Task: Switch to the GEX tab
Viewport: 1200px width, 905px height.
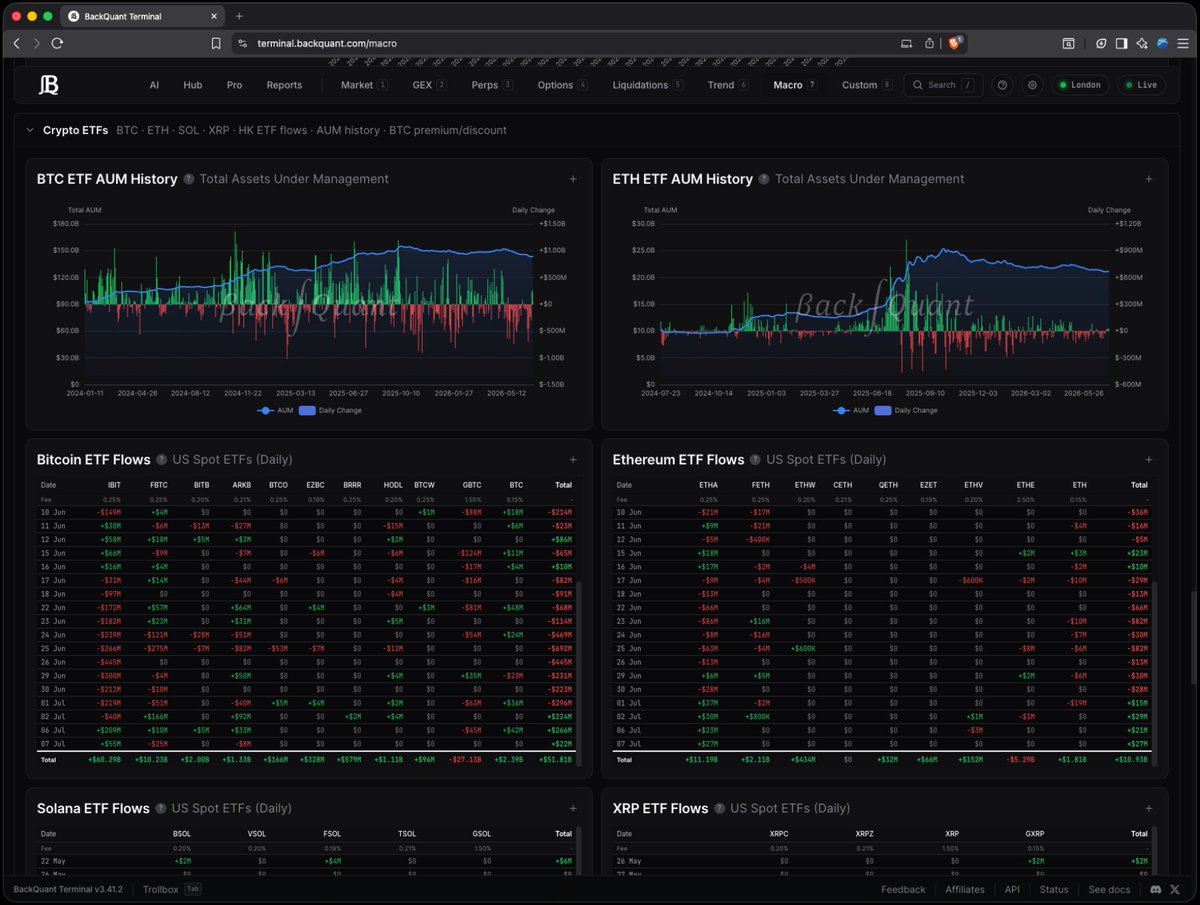Action: tap(430, 85)
